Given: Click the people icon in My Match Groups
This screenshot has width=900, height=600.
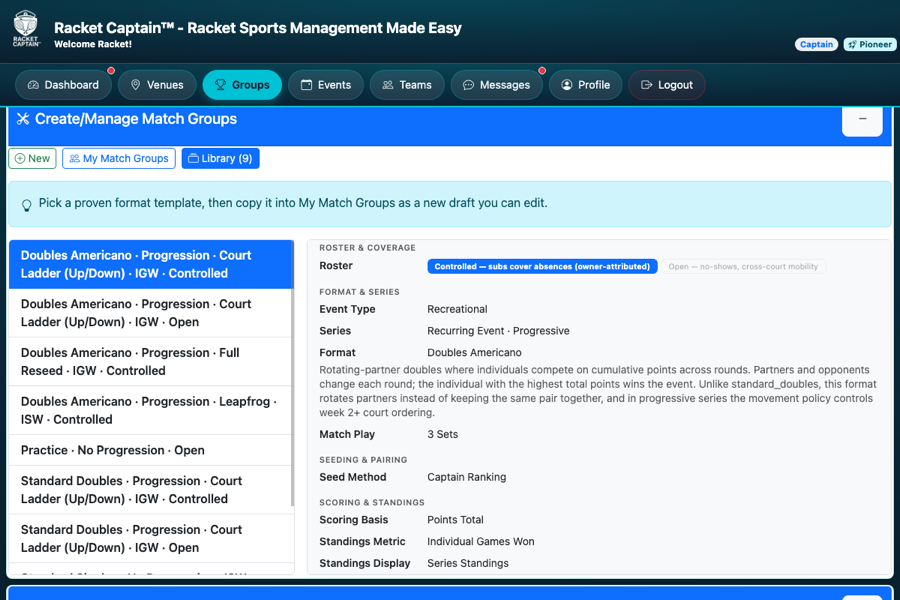Looking at the screenshot, I should coord(75,158).
